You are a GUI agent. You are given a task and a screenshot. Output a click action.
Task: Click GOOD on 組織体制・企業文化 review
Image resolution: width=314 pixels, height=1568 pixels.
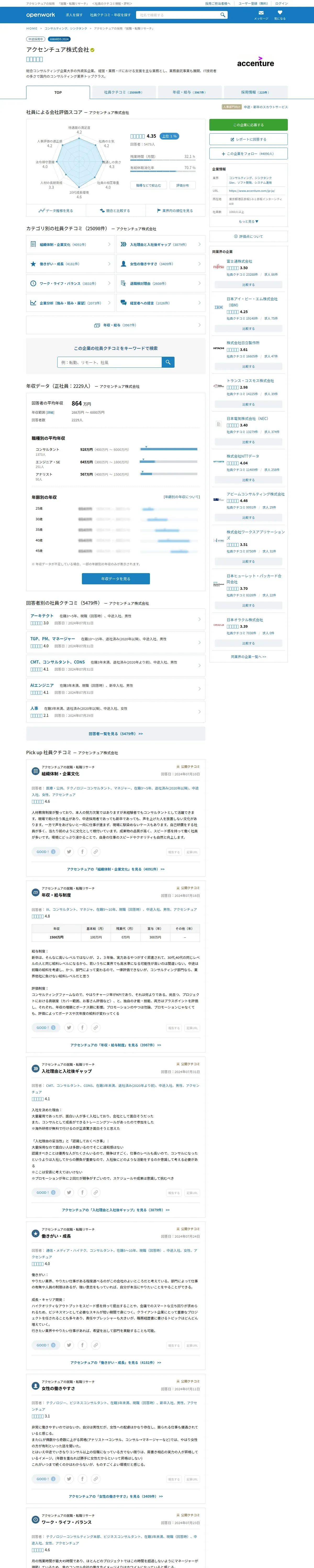point(46,852)
